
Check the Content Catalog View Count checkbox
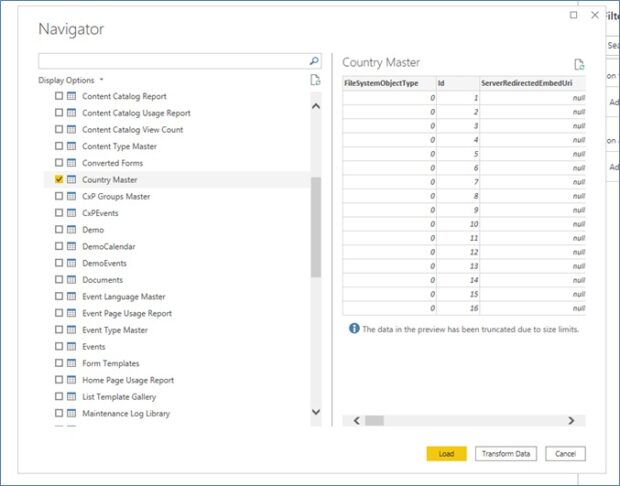click(x=59, y=129)
